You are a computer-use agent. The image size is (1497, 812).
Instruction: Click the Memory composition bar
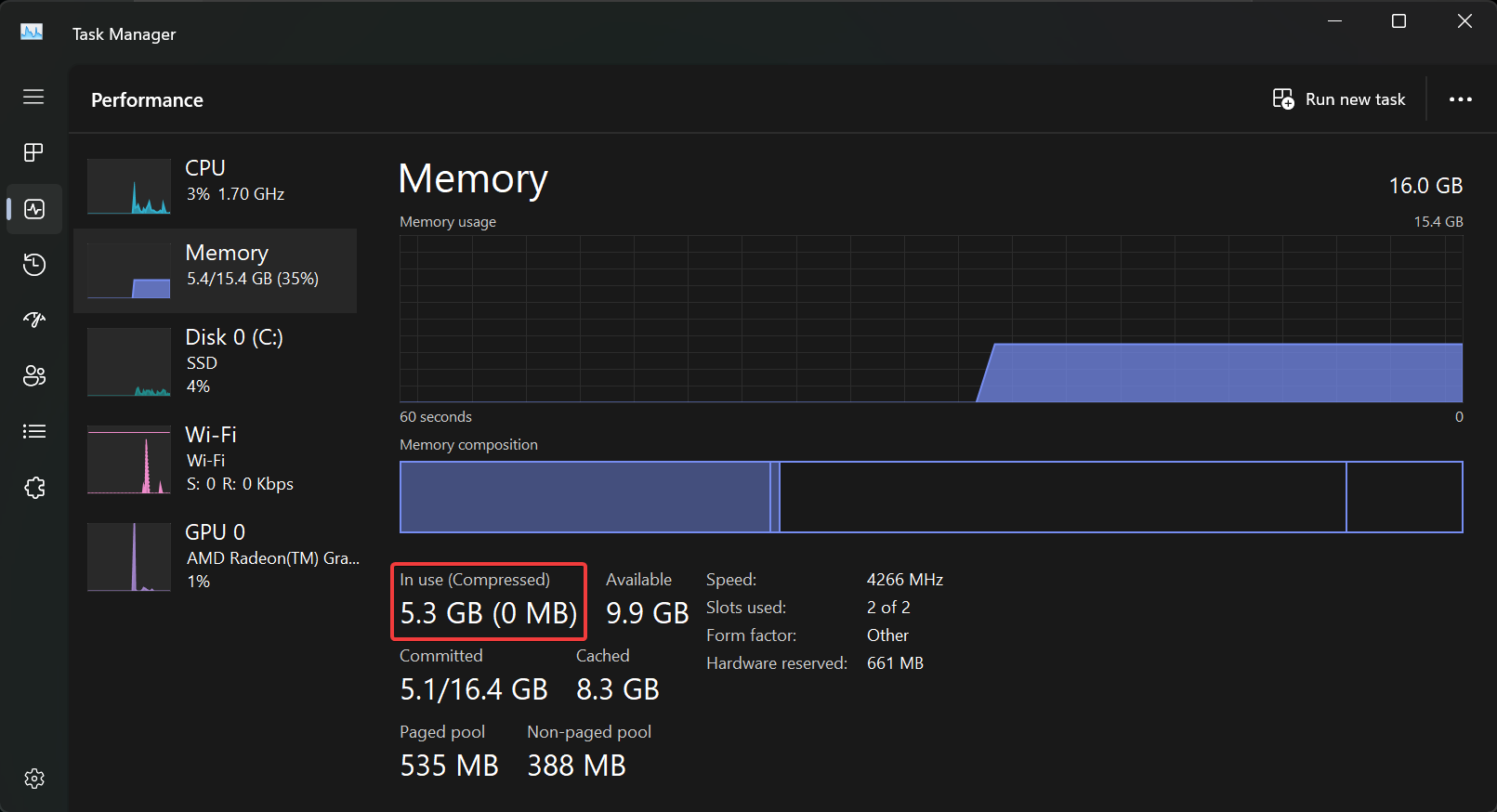930,497
